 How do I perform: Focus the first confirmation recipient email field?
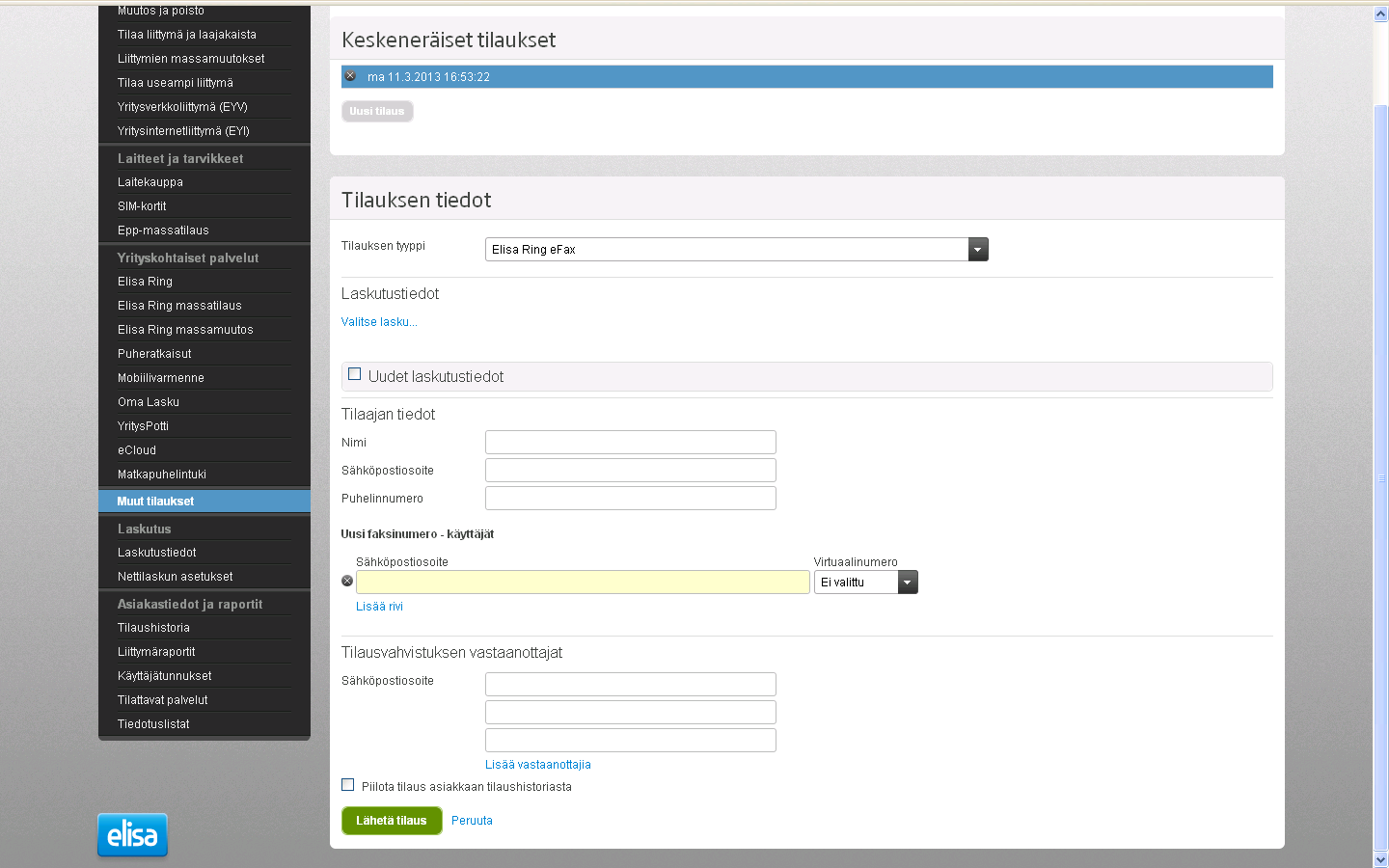click(631, 685)
